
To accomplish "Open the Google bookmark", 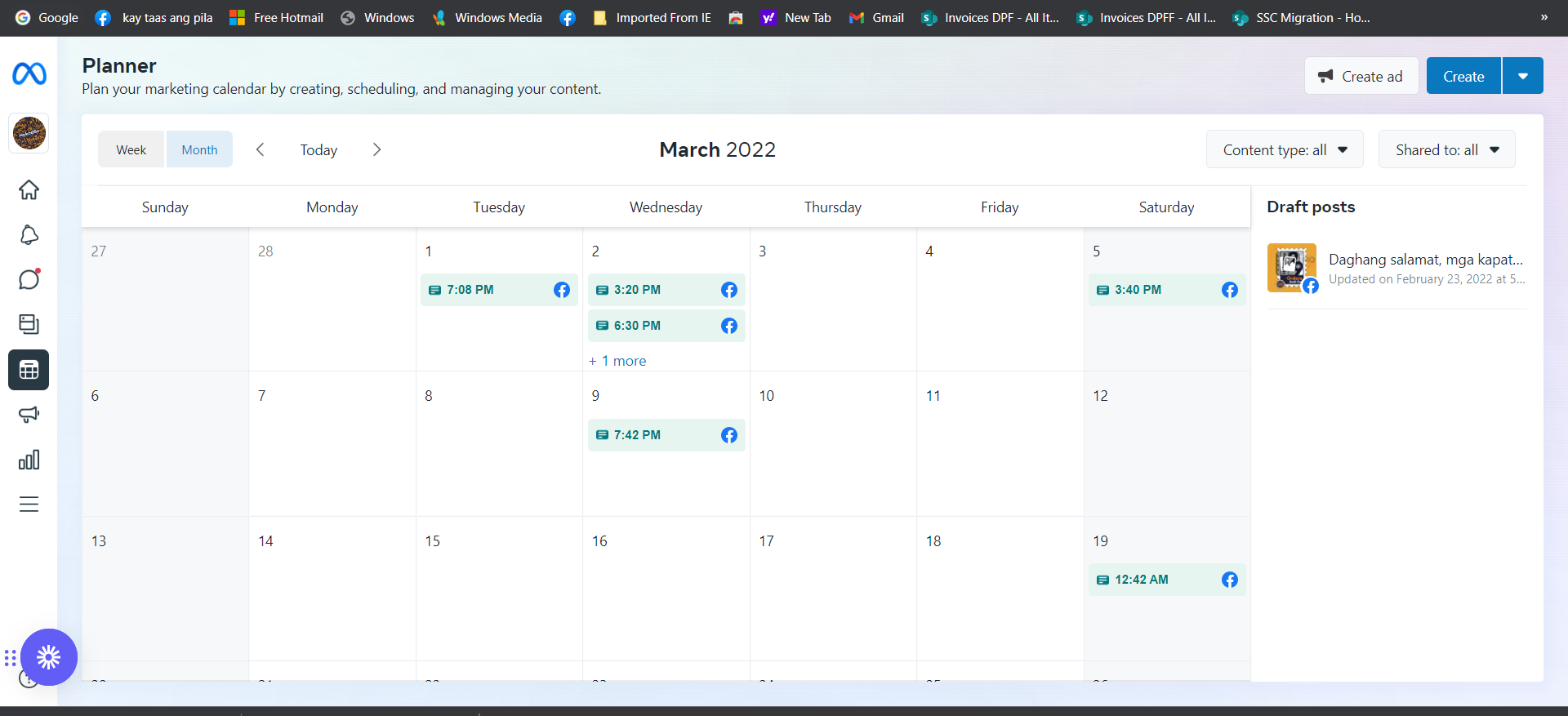I will 47,18.
